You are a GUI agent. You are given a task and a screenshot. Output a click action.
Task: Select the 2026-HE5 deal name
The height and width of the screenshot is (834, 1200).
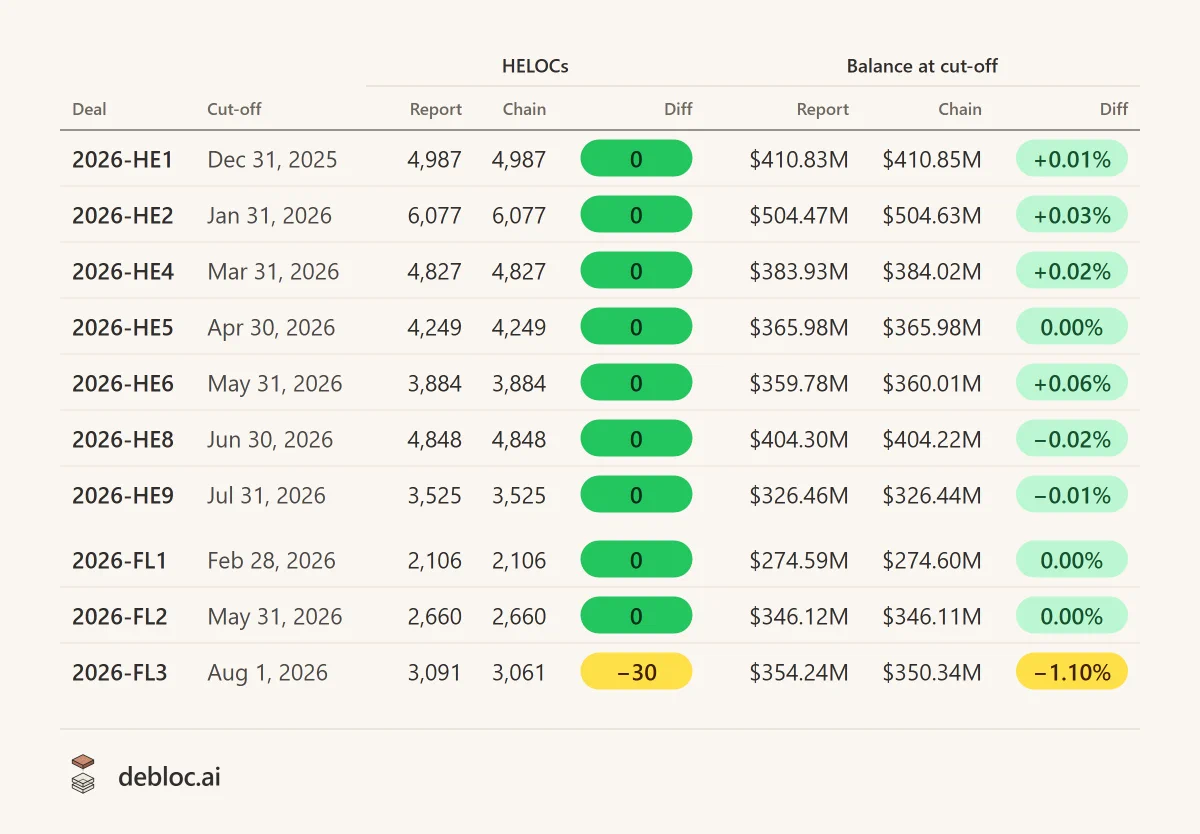[122, 327]
